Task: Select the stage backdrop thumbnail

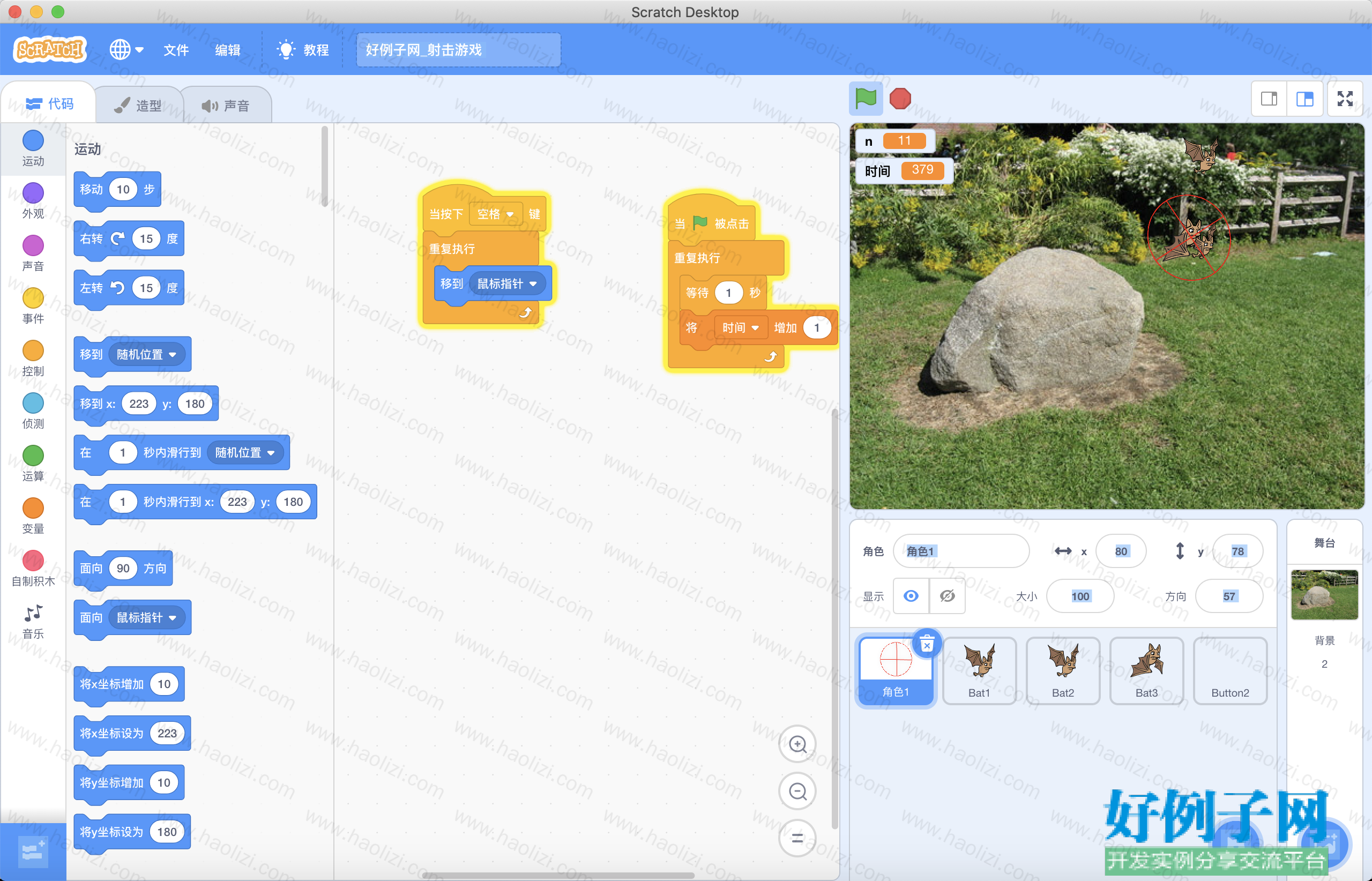Action: tap(1324, 595)
